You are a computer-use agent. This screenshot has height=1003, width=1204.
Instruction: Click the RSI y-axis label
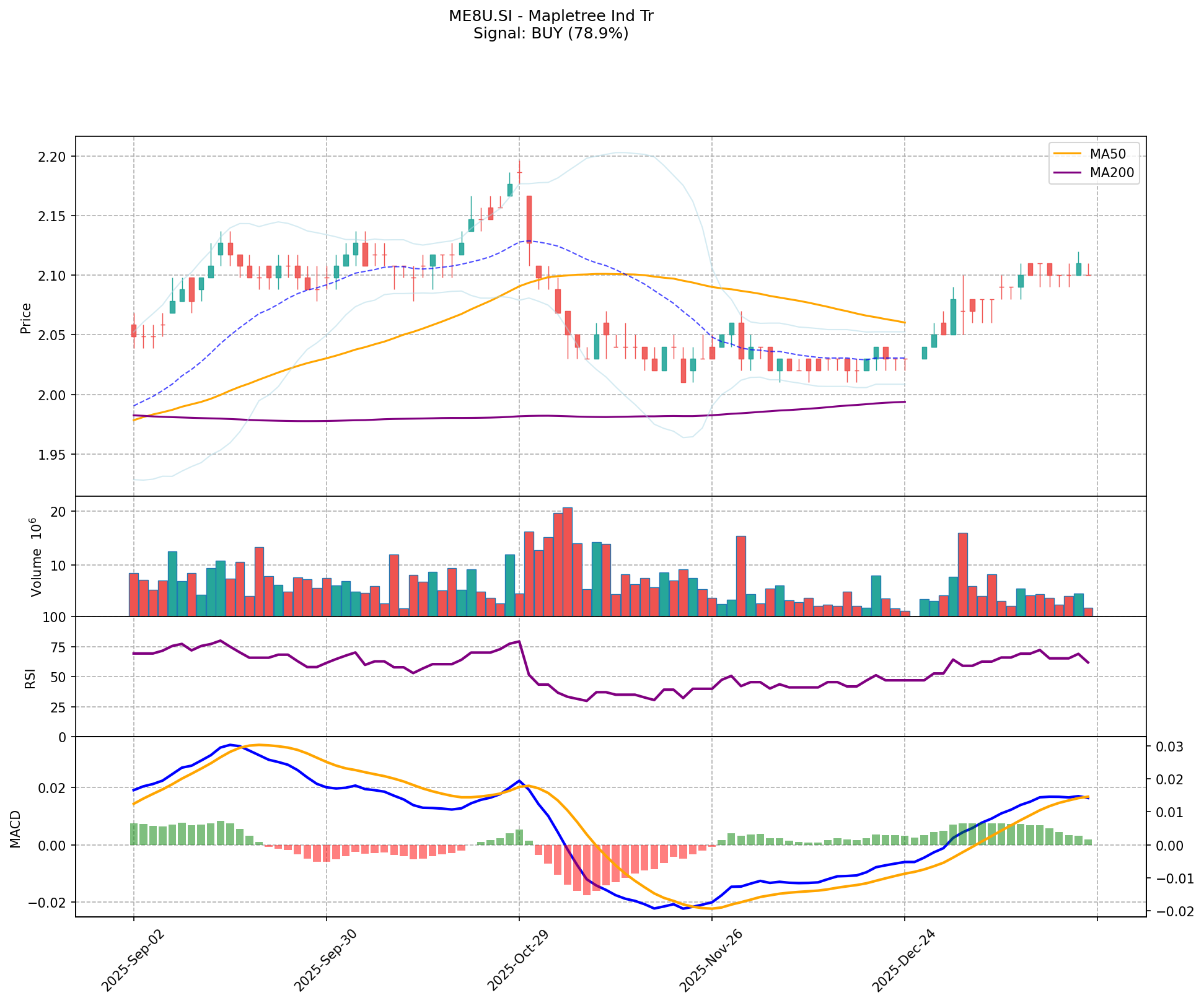30,680
